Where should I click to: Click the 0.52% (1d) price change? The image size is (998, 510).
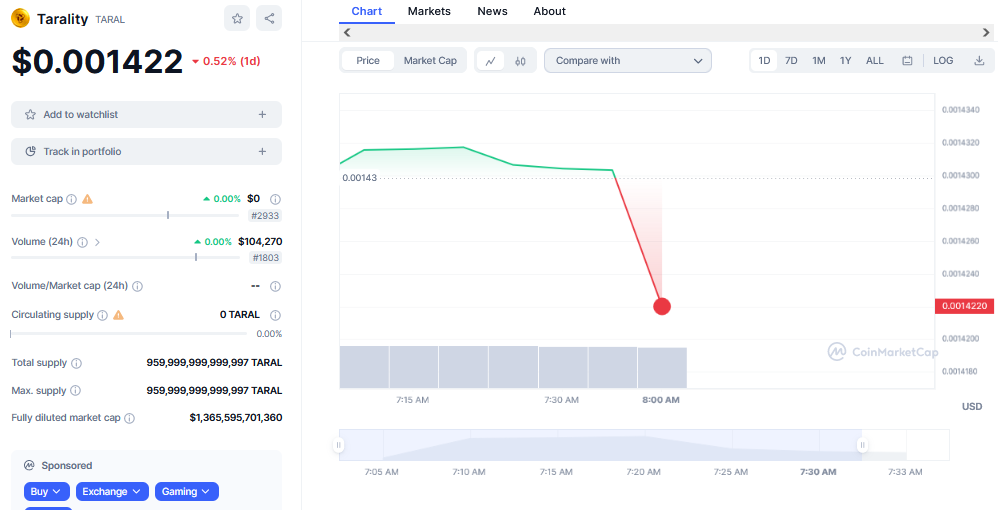coord(227,61)
